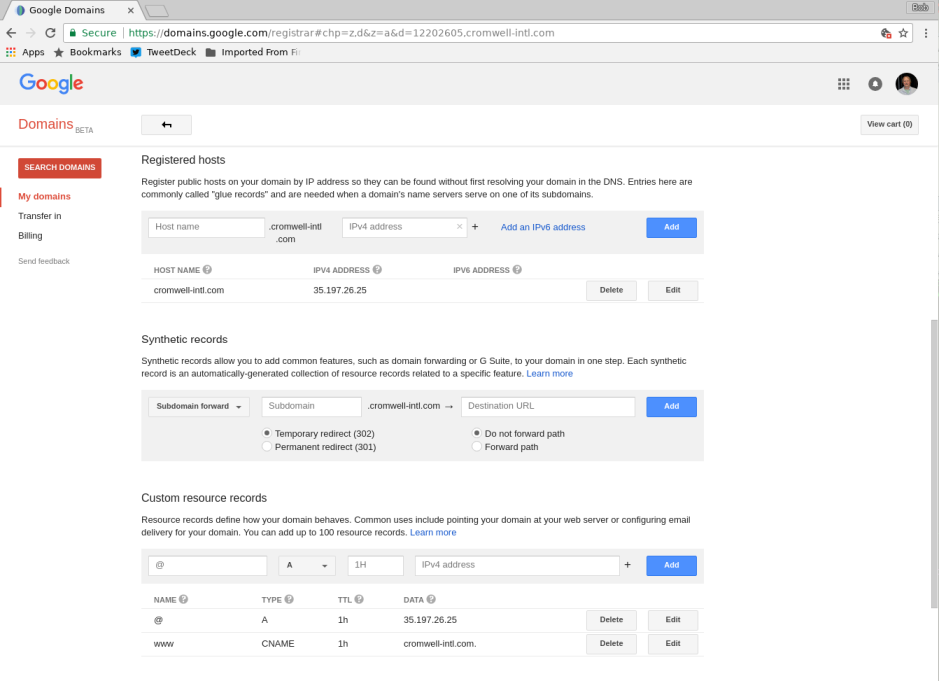Show help for HOST NAME column

[x=207, y=270]
